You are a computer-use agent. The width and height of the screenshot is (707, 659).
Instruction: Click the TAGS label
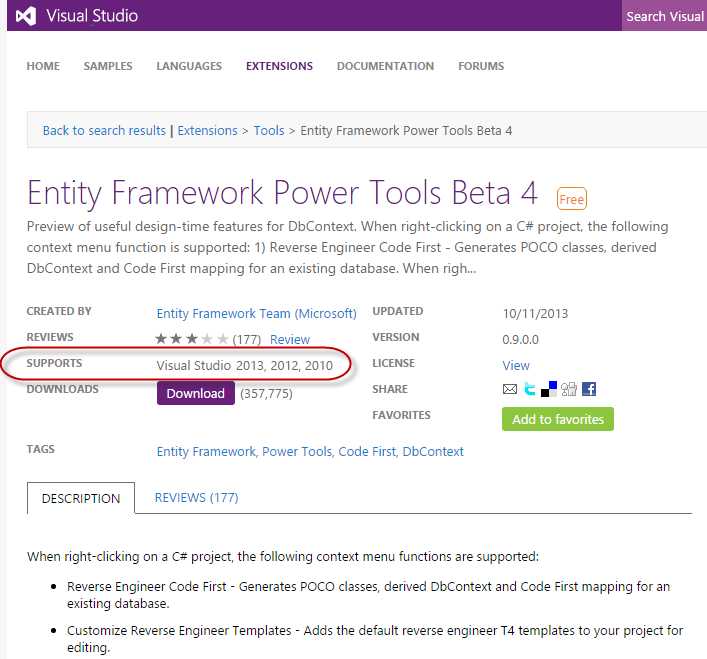(x=41, y=449)
